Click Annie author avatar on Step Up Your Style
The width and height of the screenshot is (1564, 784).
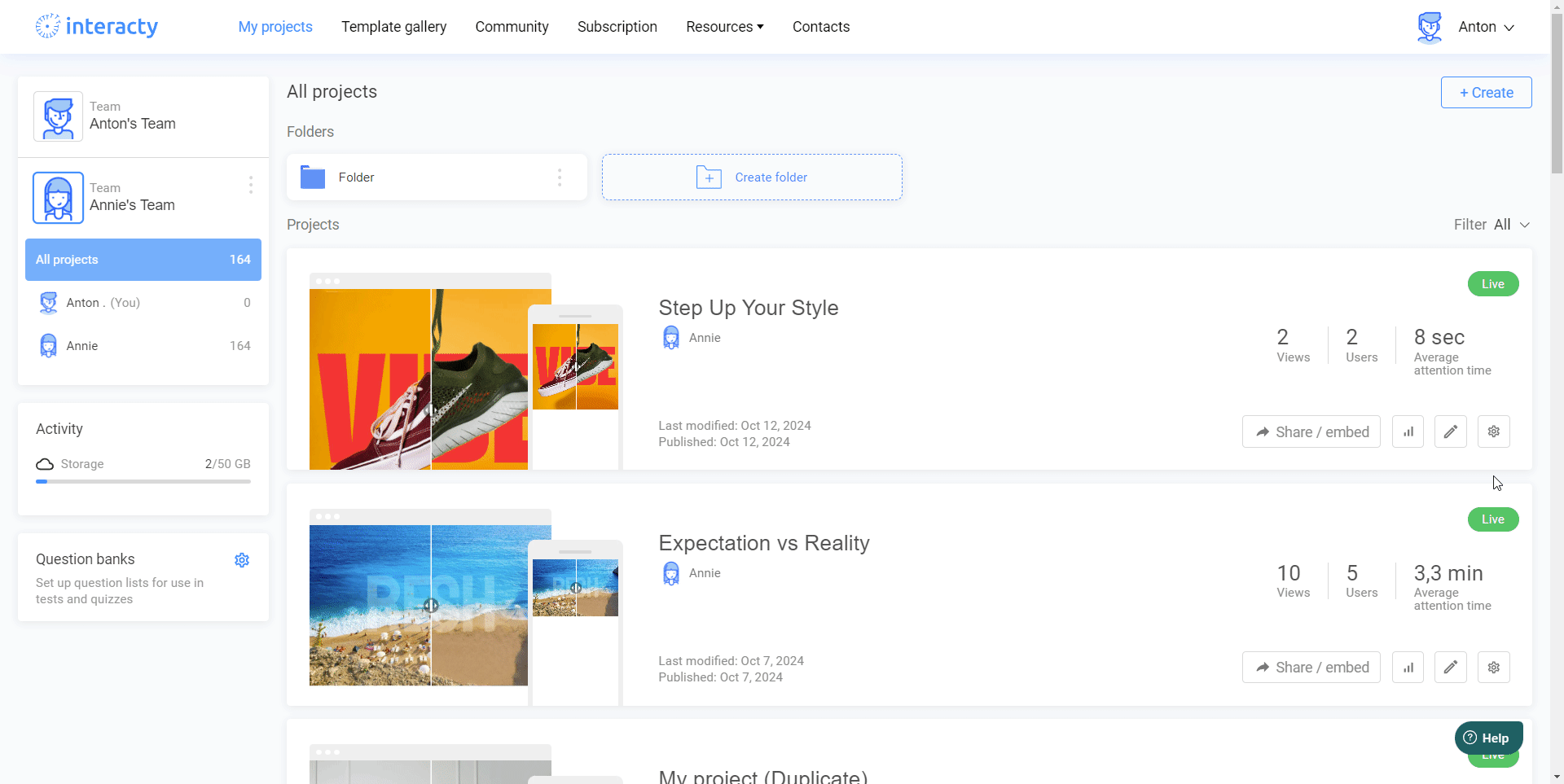tap(671, 338)
